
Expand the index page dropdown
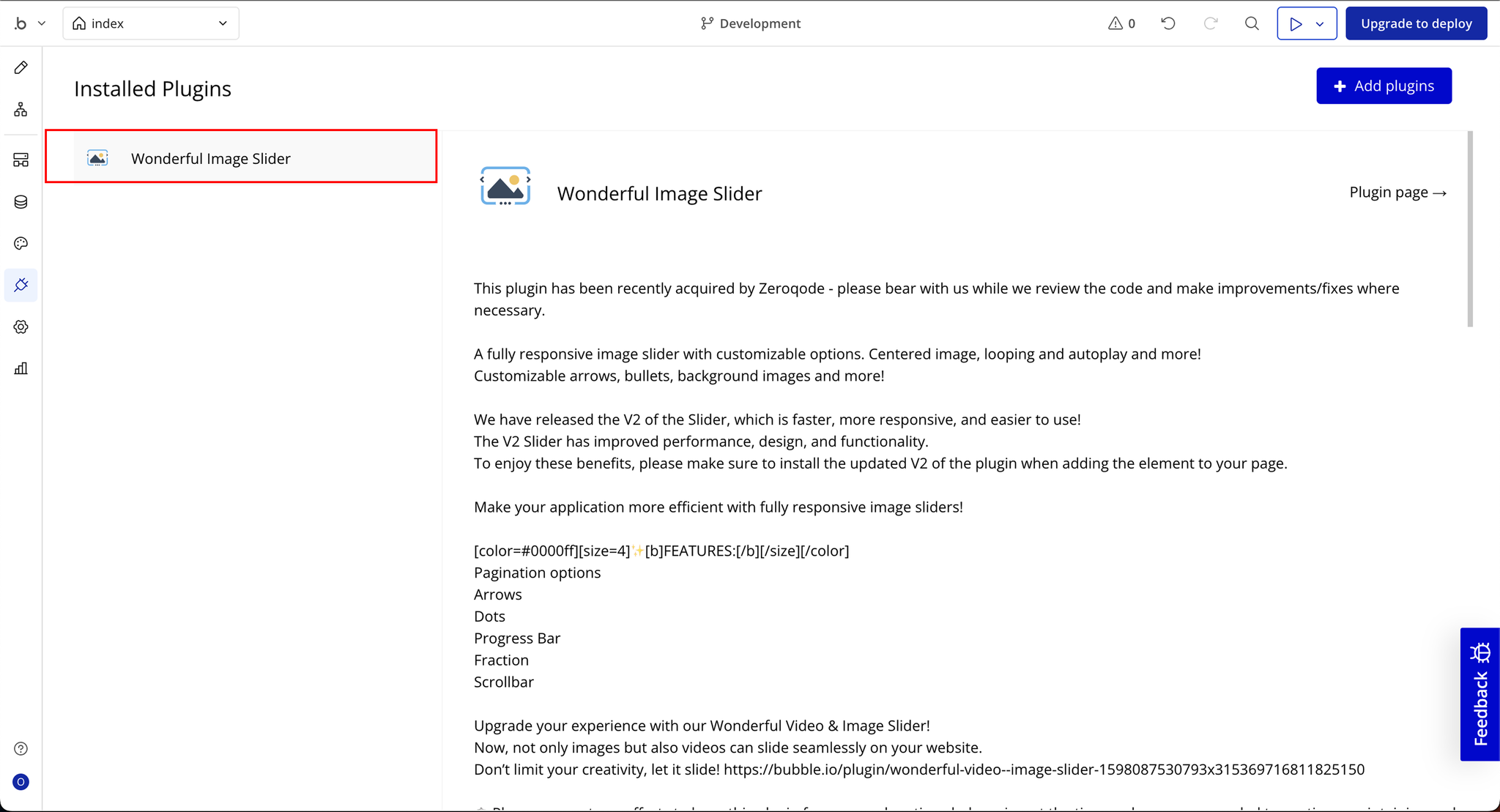151,23
